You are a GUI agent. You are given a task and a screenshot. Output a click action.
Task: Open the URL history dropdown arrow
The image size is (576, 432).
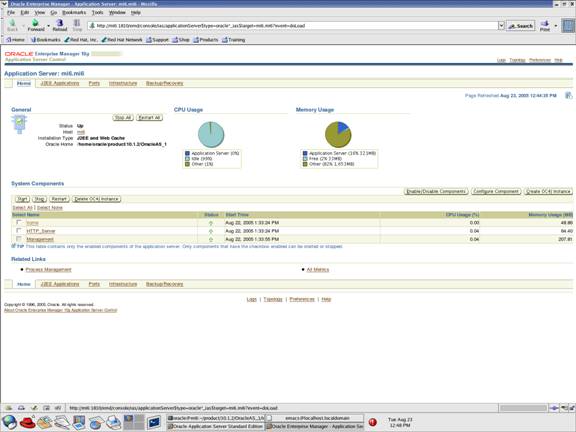pyautogui.click(x=501, y=26)
